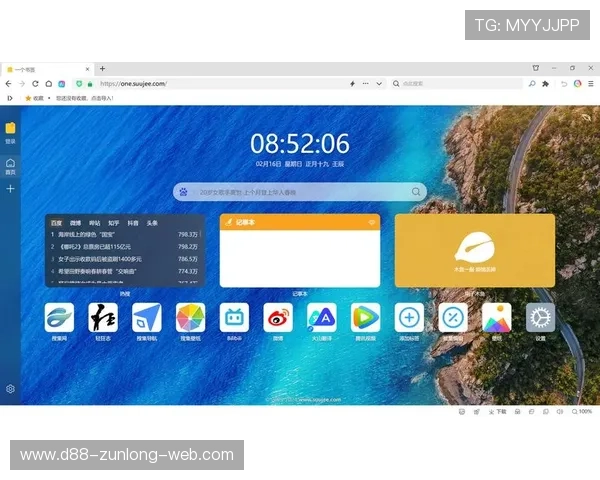This screenshot has width=600, height=480.
Task: Open the Tencent Video play icon
Action: (x=365, y=317)
